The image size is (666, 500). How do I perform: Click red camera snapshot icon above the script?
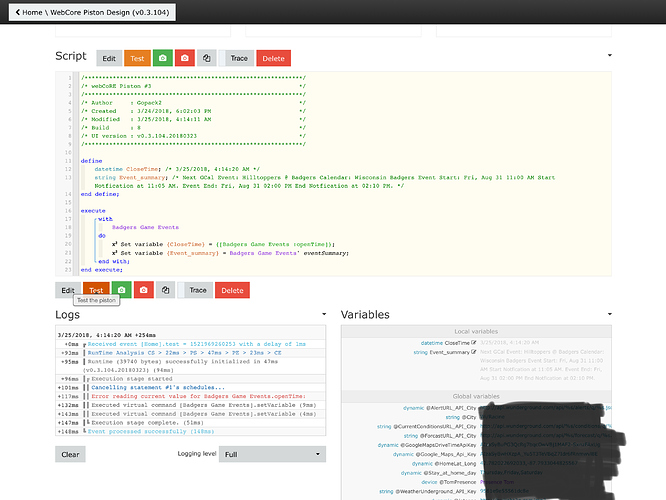pos(185,58)
